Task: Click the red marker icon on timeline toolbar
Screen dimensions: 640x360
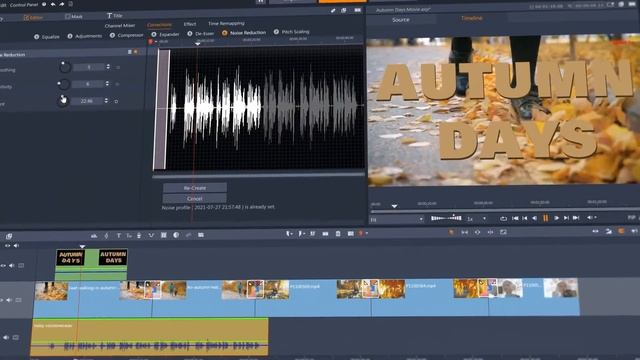Action: [360, 233]
